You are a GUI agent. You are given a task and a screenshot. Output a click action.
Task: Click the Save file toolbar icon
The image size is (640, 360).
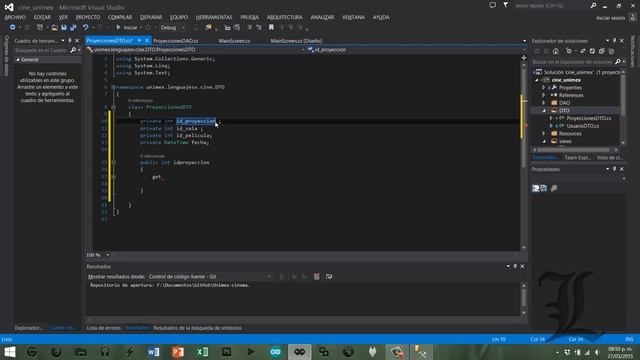(64, 27)
